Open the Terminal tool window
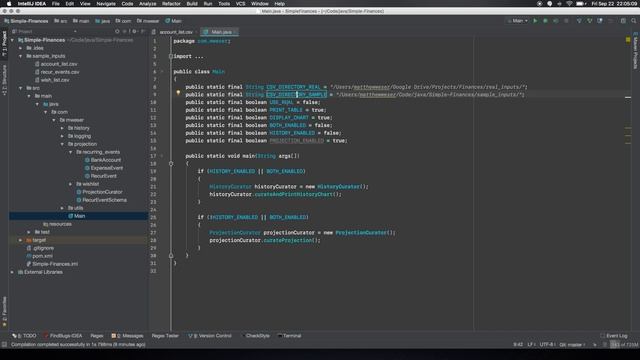Screen dimensions: 640x360 click(289, 336)
